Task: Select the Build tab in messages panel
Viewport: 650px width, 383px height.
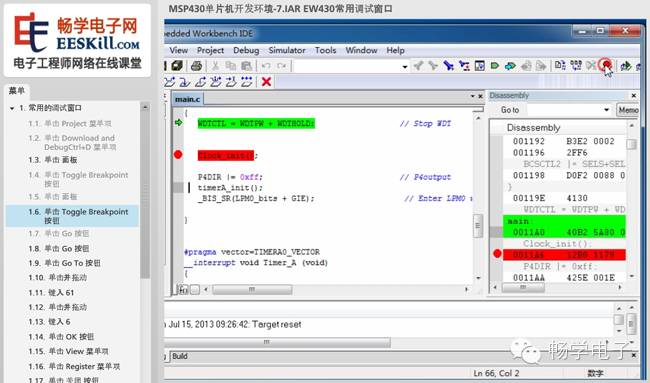Action: [x=180, y=356]
